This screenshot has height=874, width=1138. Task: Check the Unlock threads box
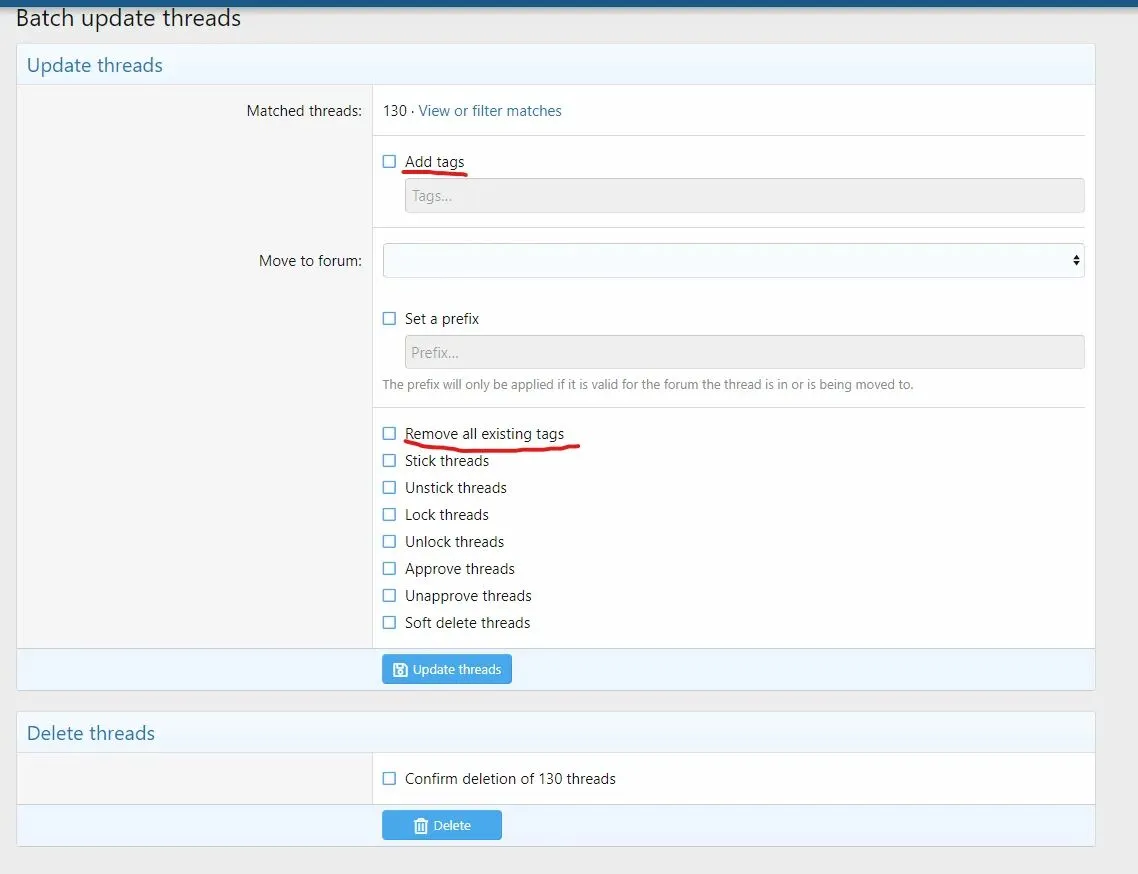coord(389,542)
